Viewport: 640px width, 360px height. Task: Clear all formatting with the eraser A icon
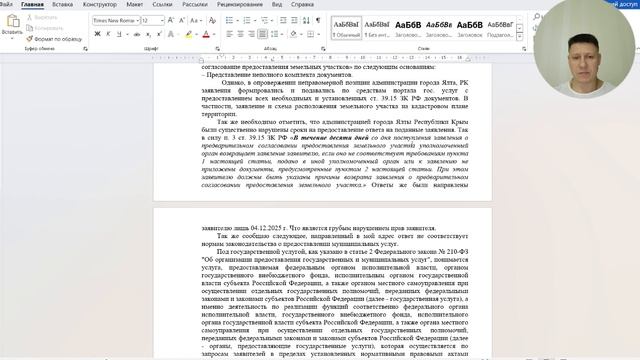pos(212,20)
